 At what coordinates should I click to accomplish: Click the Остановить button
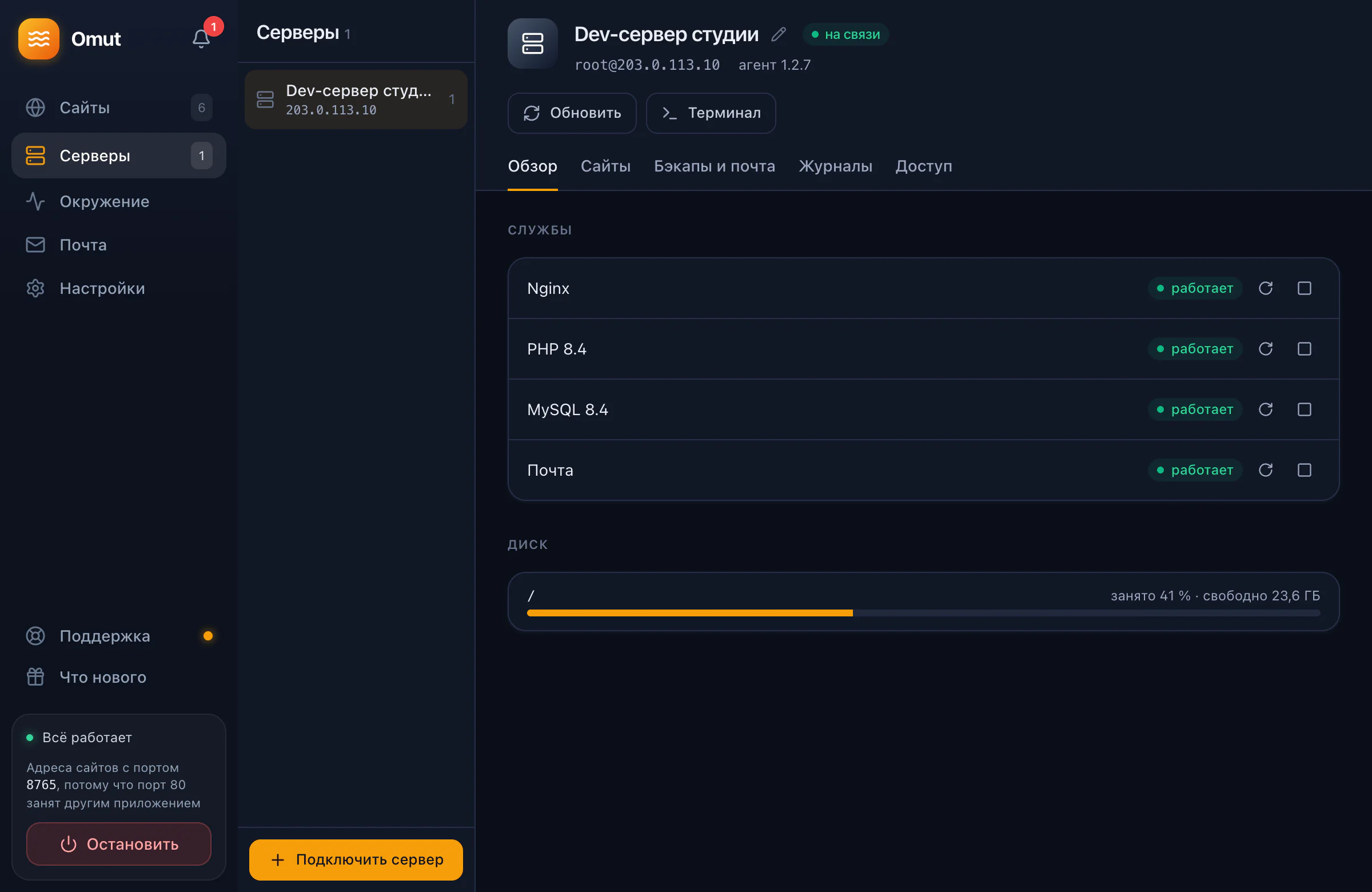[119, 844]
